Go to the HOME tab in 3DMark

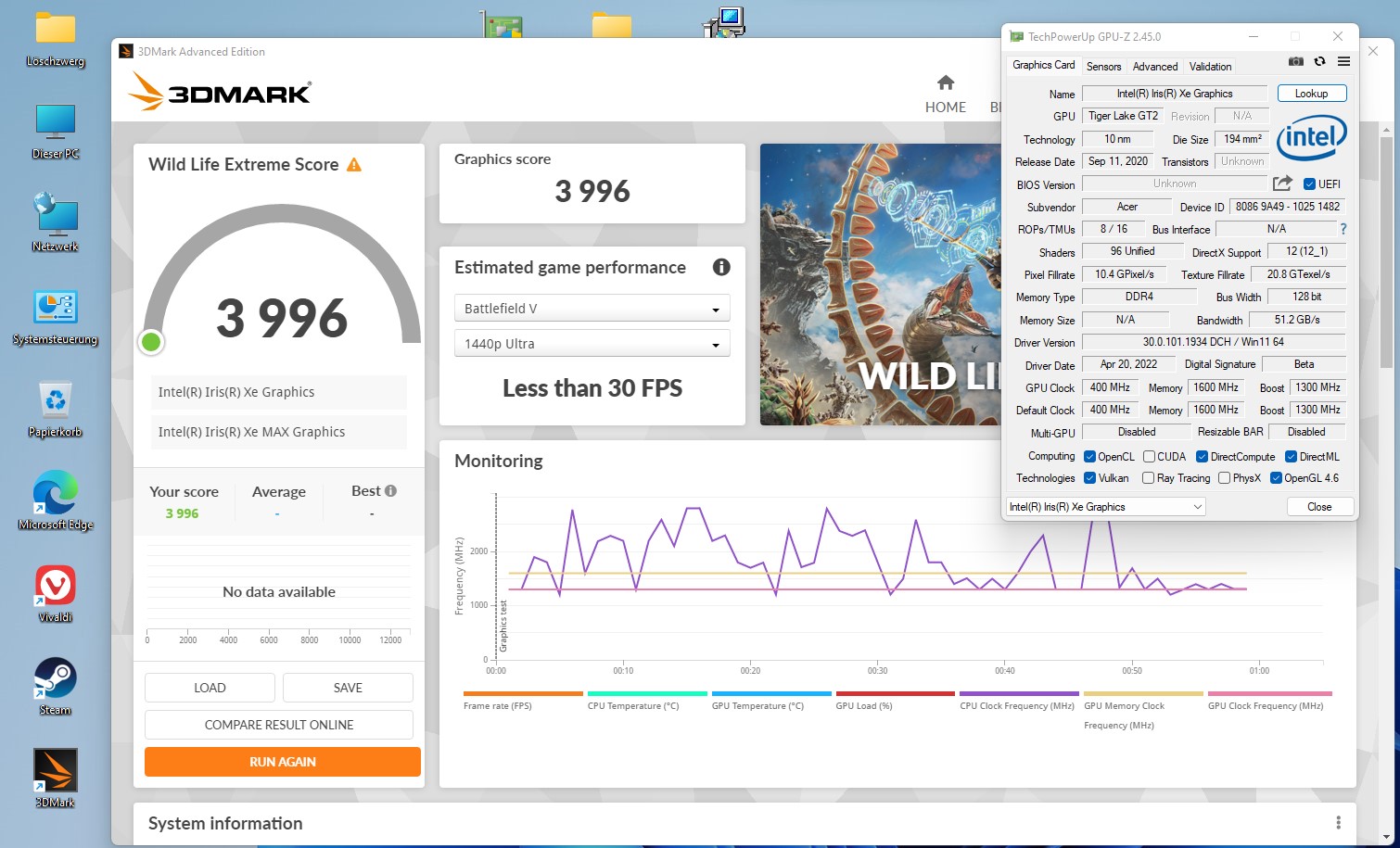(x=946, y=95)
